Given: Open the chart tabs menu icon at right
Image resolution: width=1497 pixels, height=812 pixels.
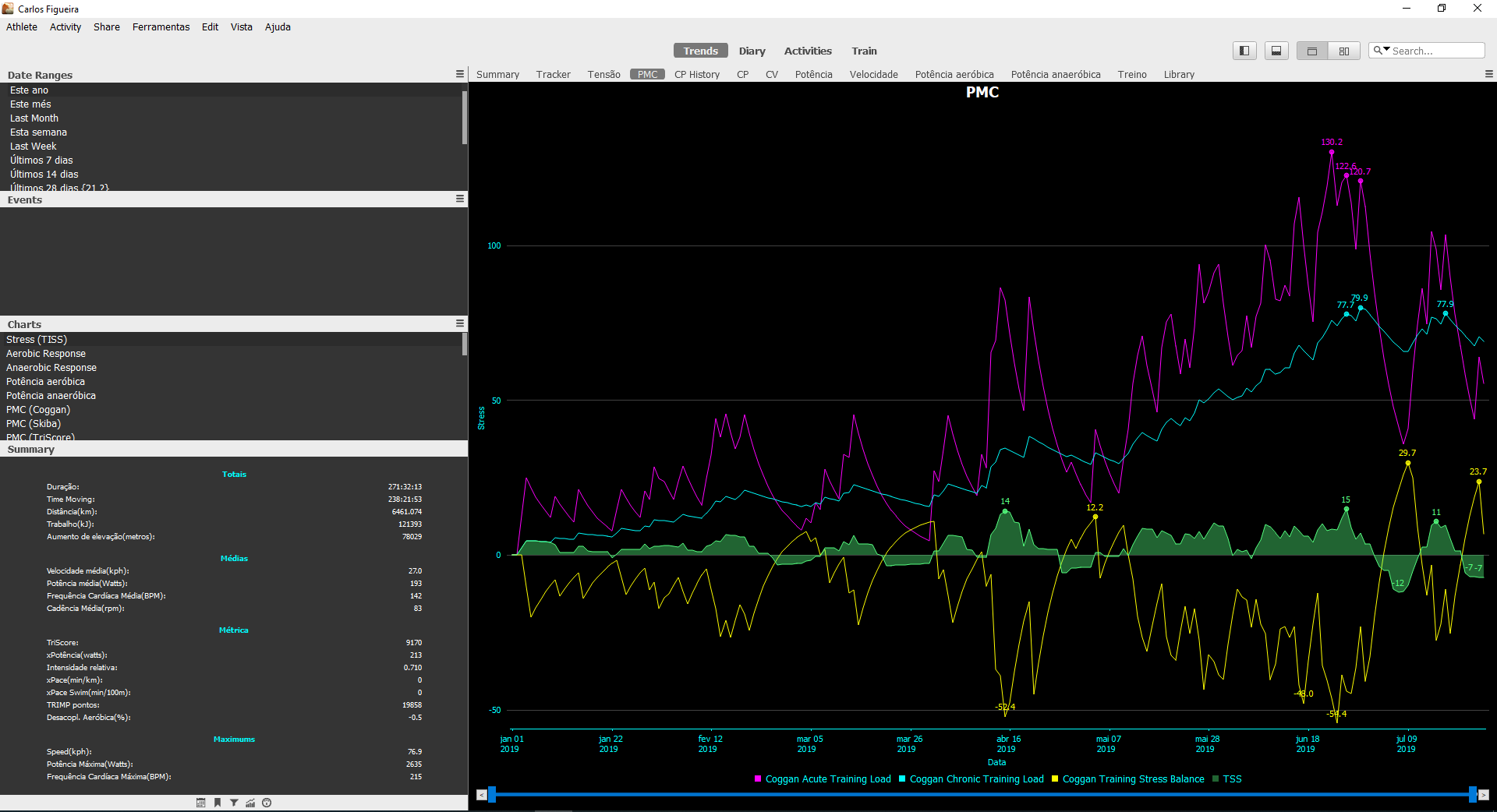Looking at the screenshot, I should pyautogui.click(x=1489, y=74).
